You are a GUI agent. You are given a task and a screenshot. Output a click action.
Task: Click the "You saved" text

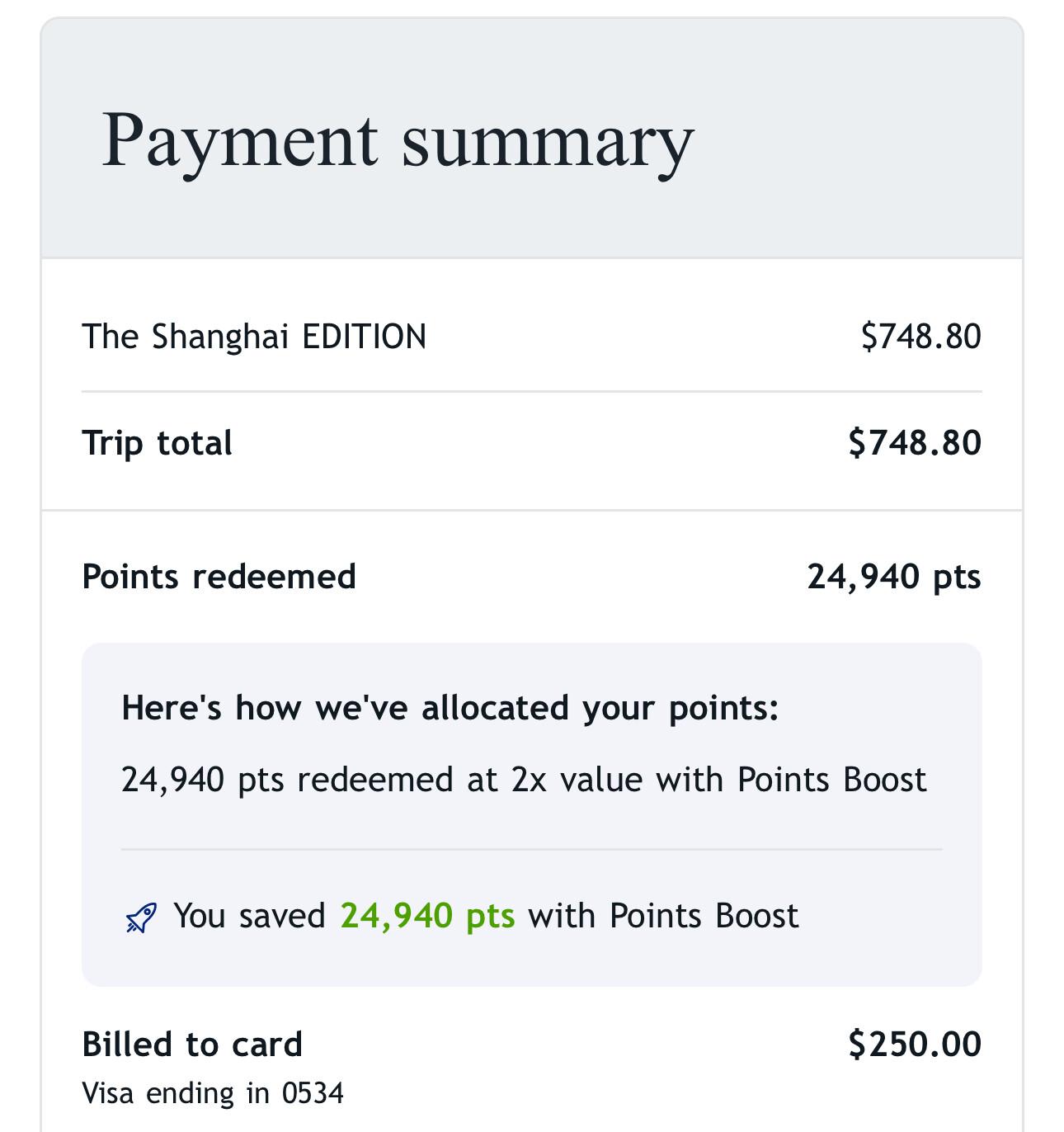click(249, 916)
